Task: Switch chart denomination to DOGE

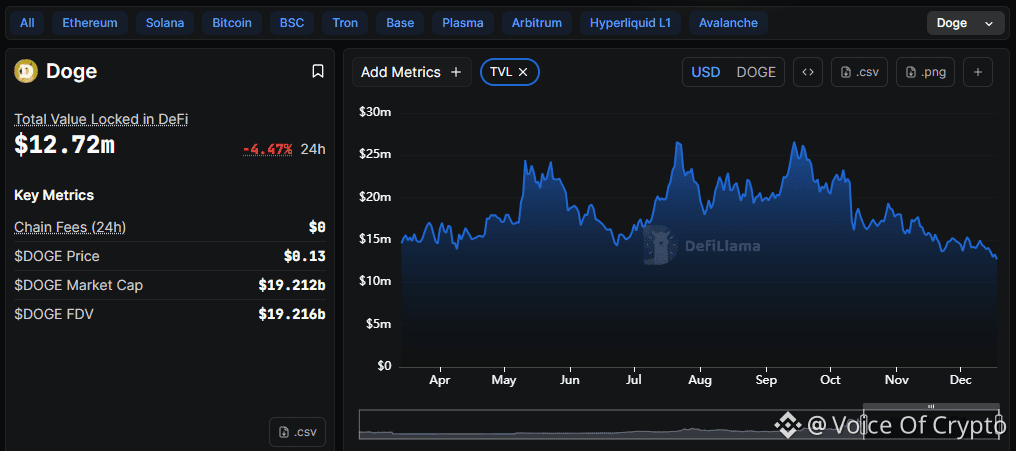Action: [x=756, y=72]
